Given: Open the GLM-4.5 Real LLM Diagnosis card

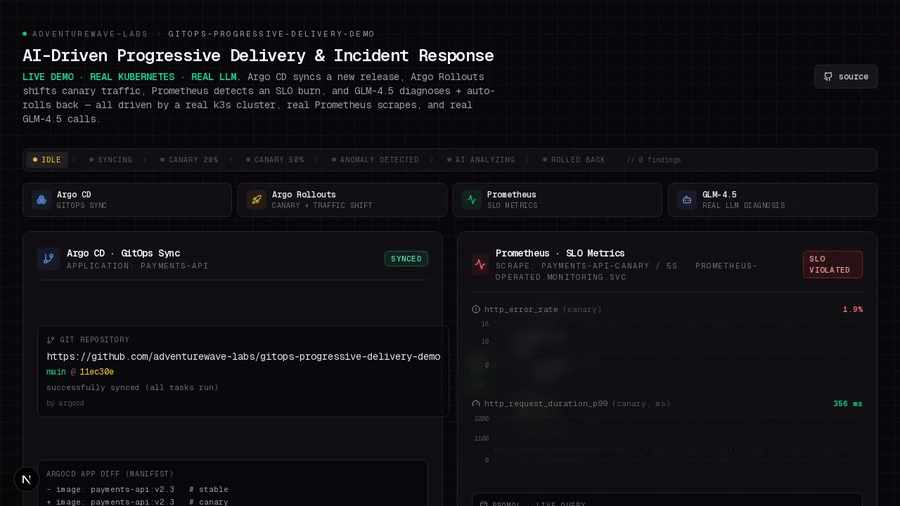Looking at the screenshot, I should pos(773,200).
